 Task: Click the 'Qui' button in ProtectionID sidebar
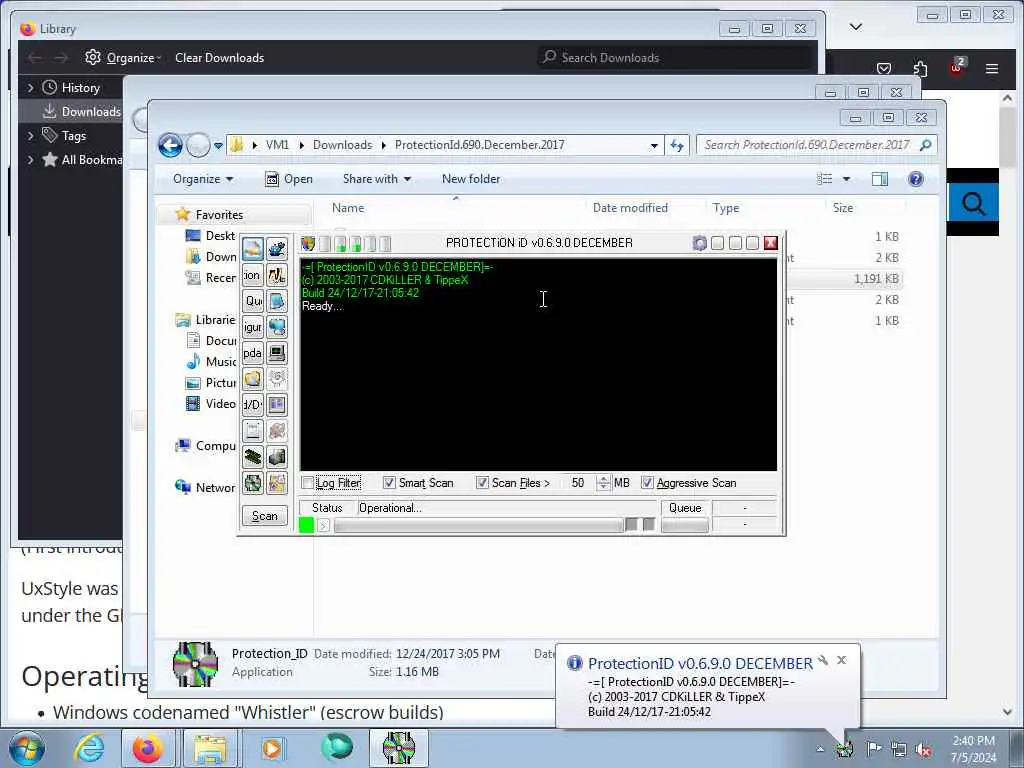pos(253,301)
